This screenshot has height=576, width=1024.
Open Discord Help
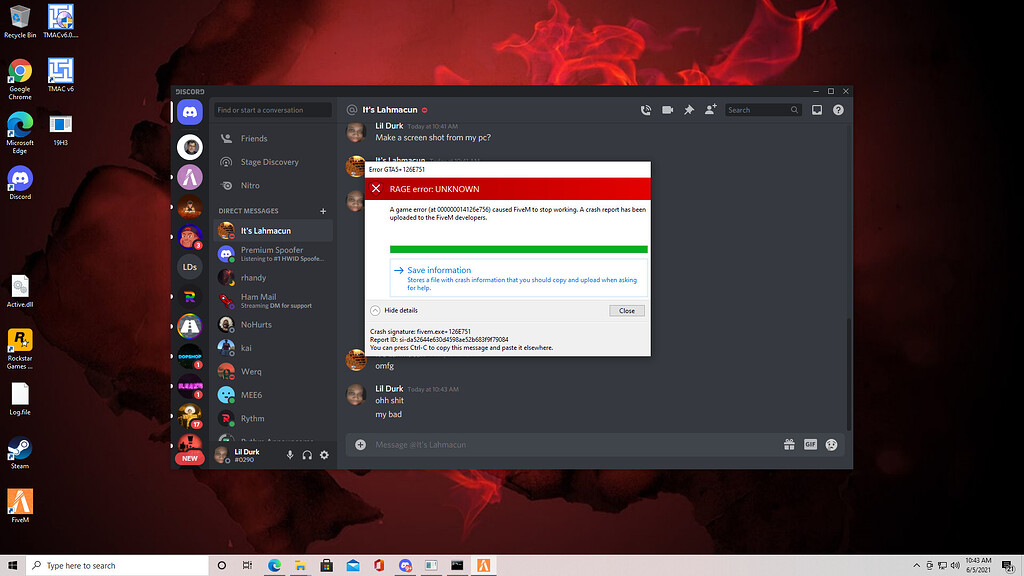pos(838,110)
